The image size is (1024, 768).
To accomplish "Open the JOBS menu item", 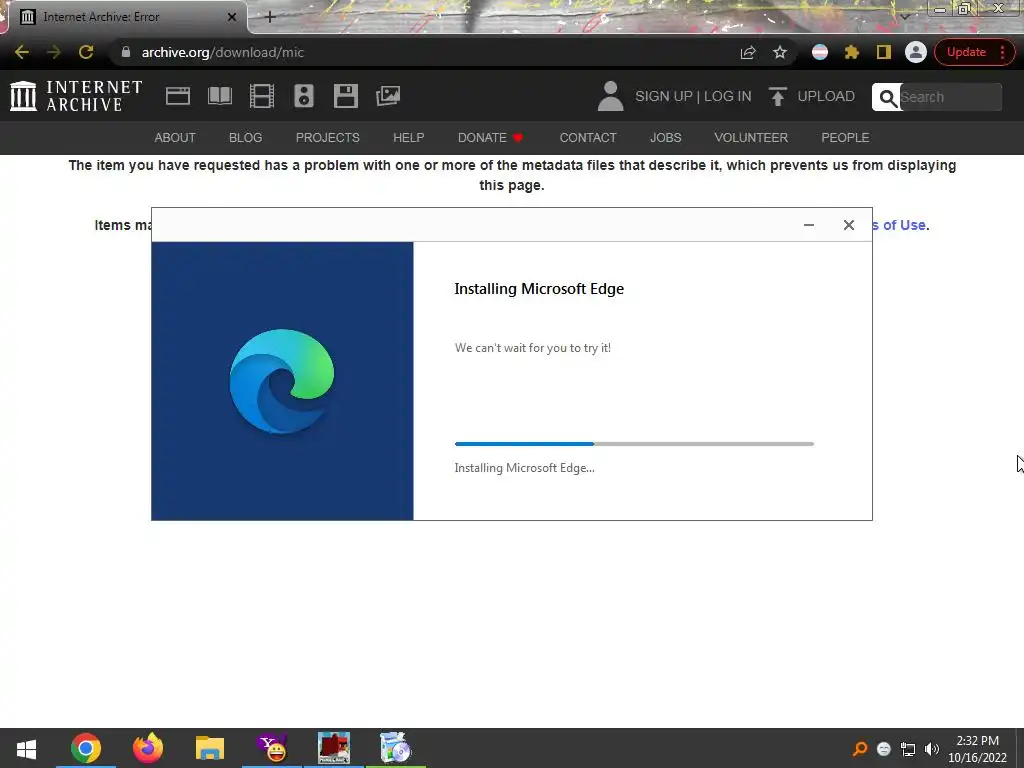I will (x=665, y=138).
